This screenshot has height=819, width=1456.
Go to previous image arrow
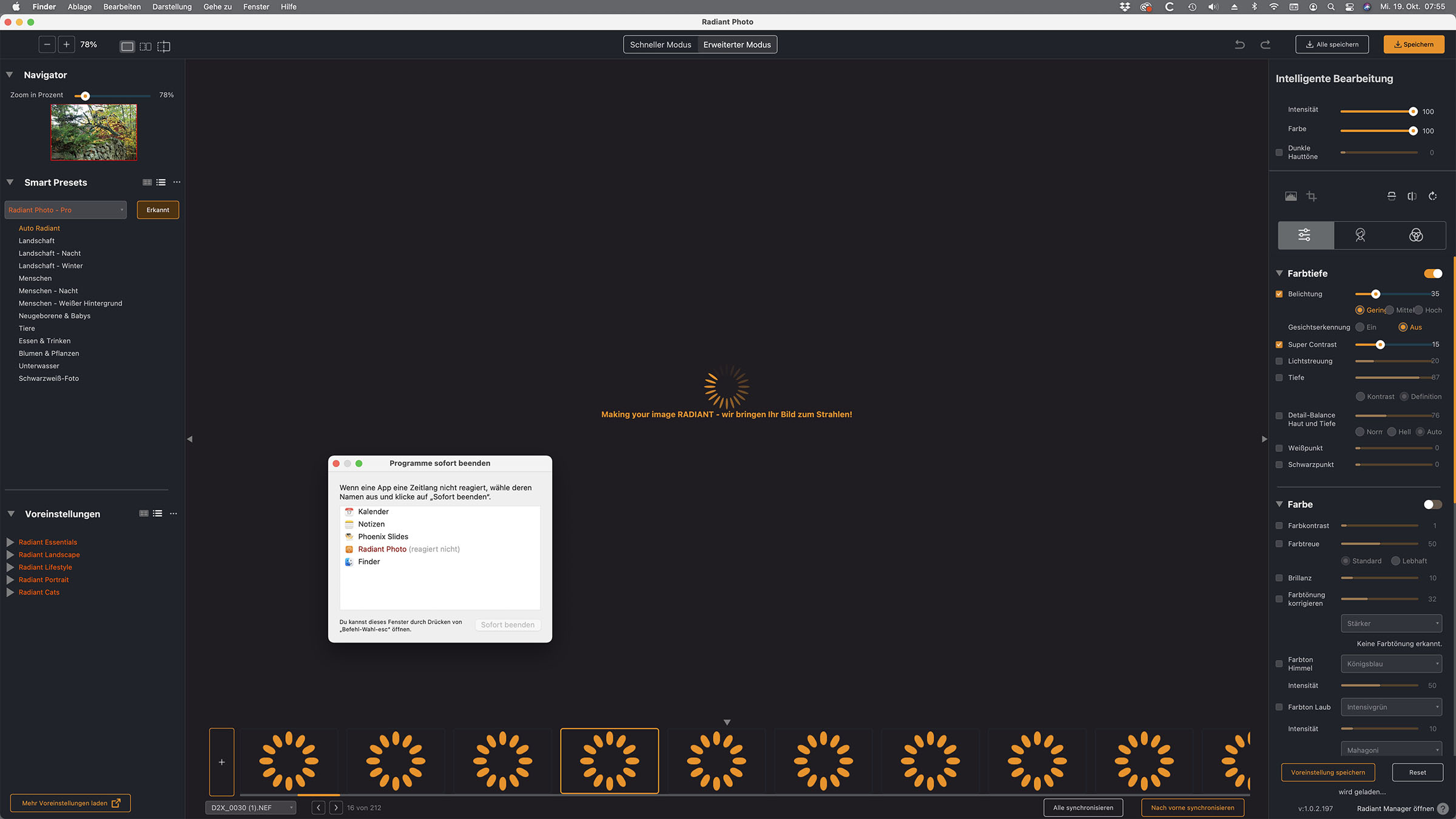coord(318,807)
